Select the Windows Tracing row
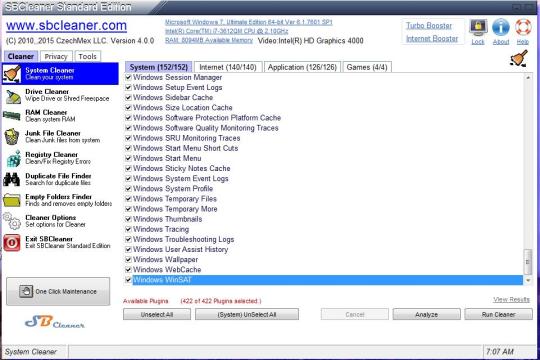Image resolution: width=540 pixels, height=360 pixels. [161, 229]
